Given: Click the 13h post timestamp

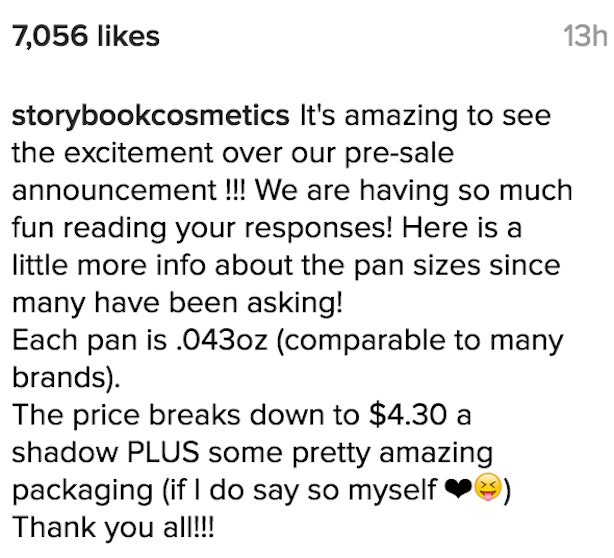Looking at the screenshot, I should (585, 36).
